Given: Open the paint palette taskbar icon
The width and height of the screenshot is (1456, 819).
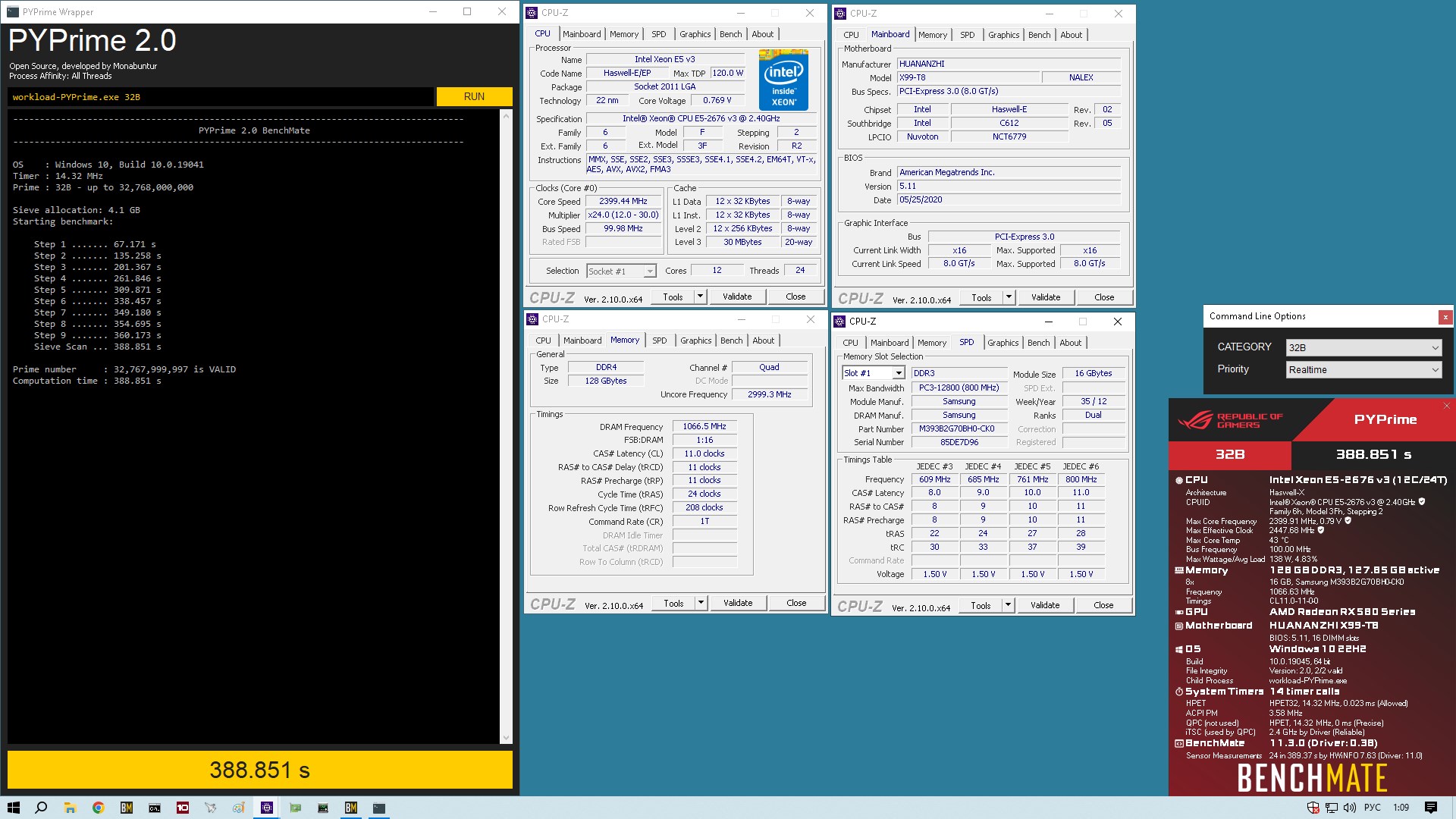Looking at the screenshot, I should tap(239, 808).
